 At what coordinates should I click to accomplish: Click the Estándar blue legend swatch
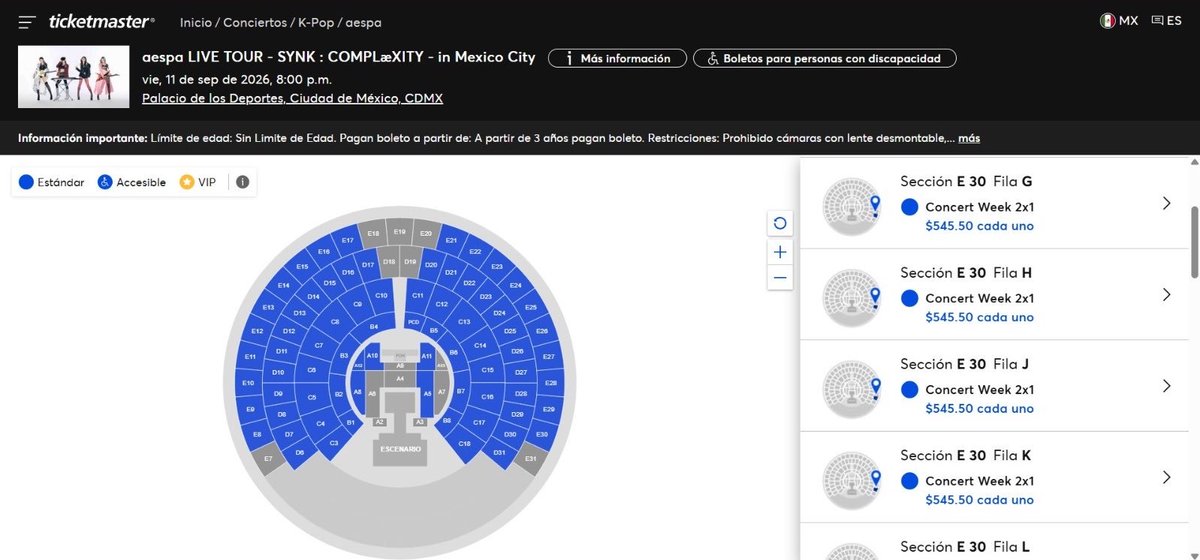click(x=26, y=182)
